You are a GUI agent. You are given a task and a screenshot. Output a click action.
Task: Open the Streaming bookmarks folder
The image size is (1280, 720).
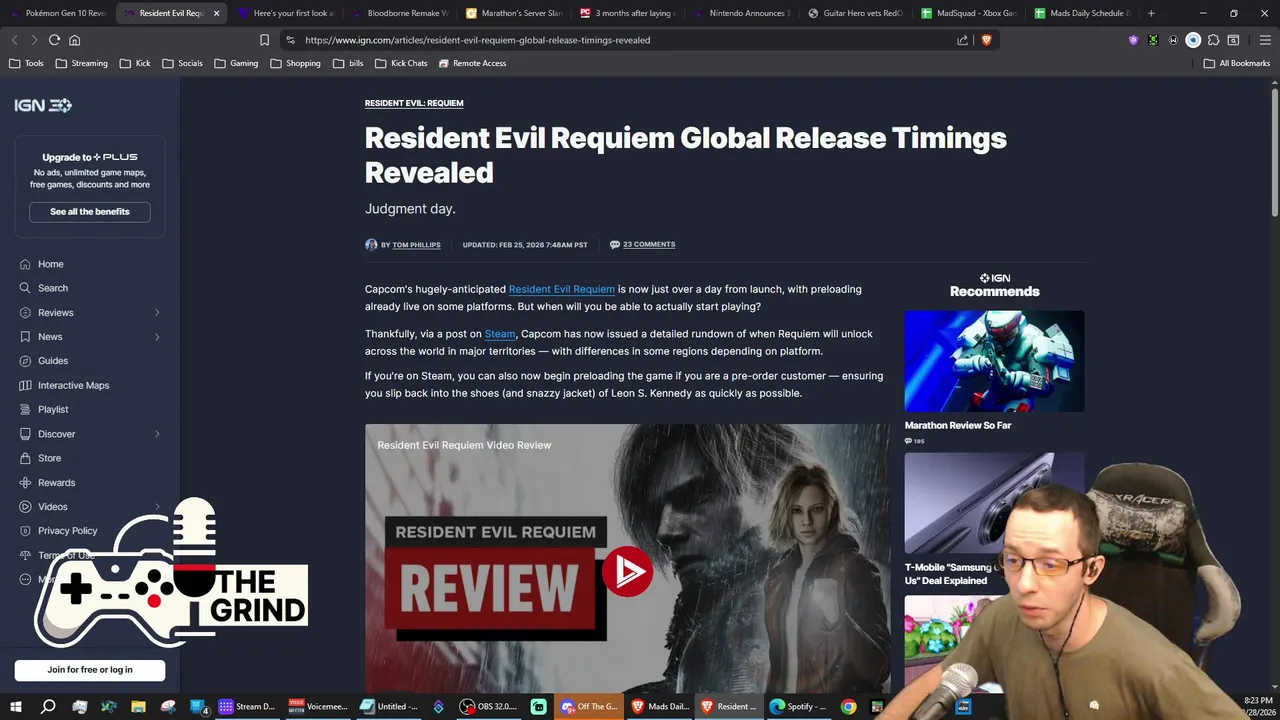pyautogui.click(x=81, y=63)
